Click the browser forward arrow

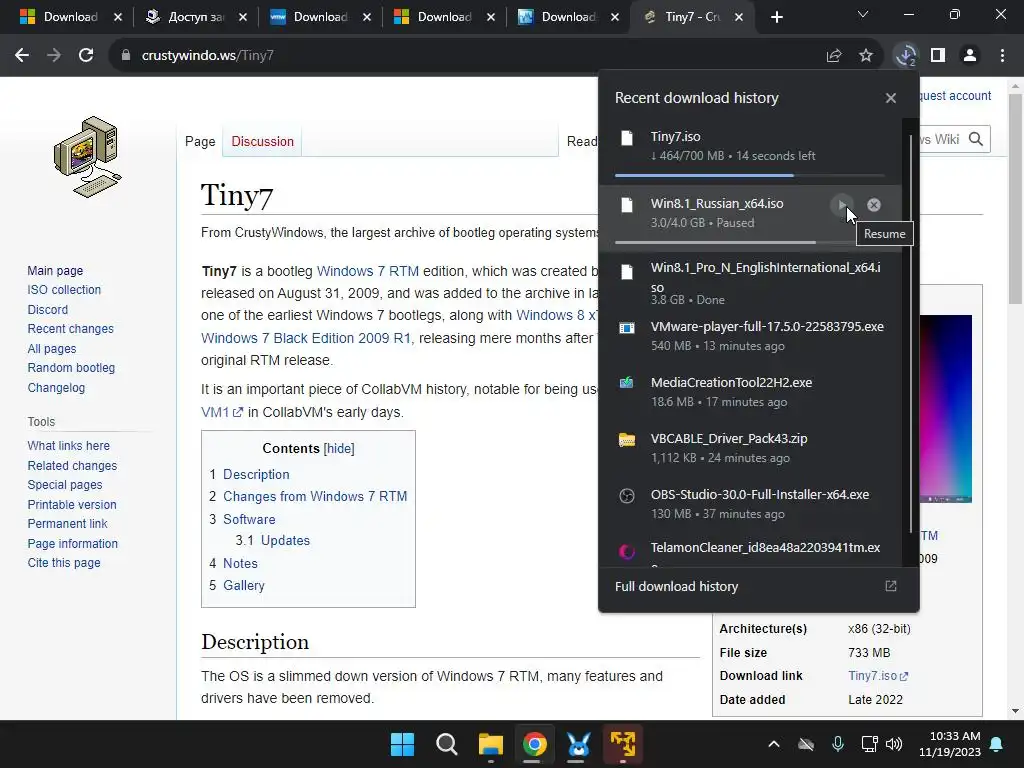point(54,56)
